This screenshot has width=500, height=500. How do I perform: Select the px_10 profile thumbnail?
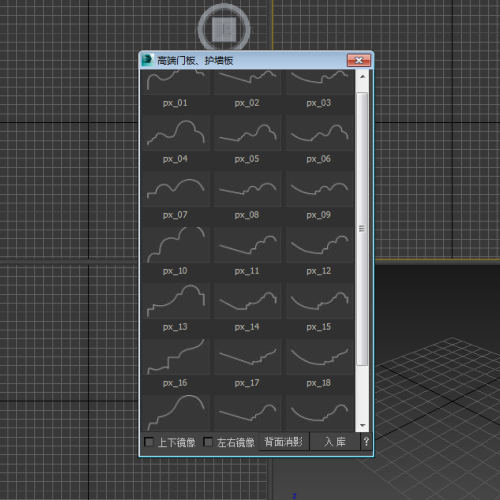point(176,245)
